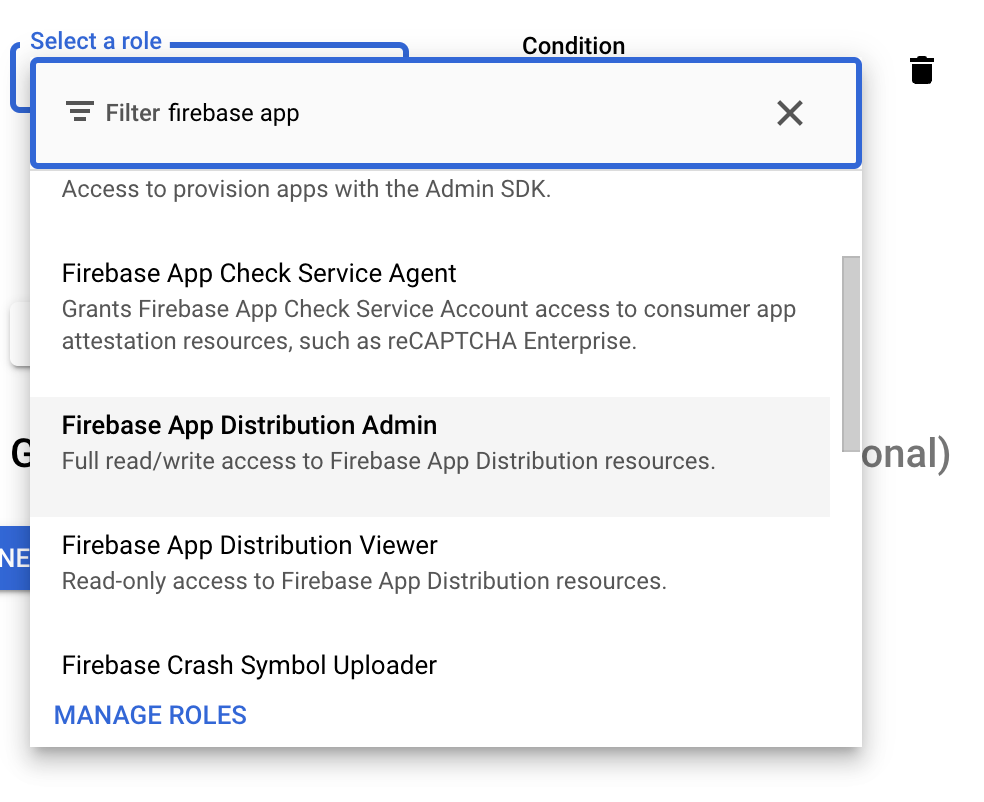The image size is (984, 802).
Task: Select the role described 'provision apps with Admin SDK'
Action: (306, 189)
